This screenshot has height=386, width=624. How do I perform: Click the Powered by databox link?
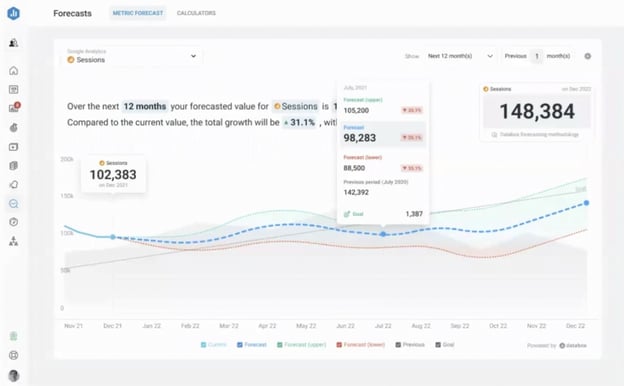(557, 345)
